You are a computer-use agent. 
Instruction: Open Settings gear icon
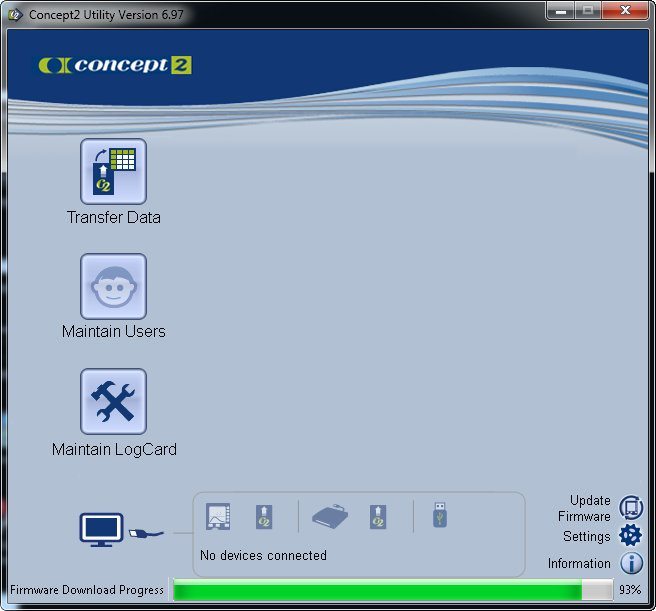point(630,535)
